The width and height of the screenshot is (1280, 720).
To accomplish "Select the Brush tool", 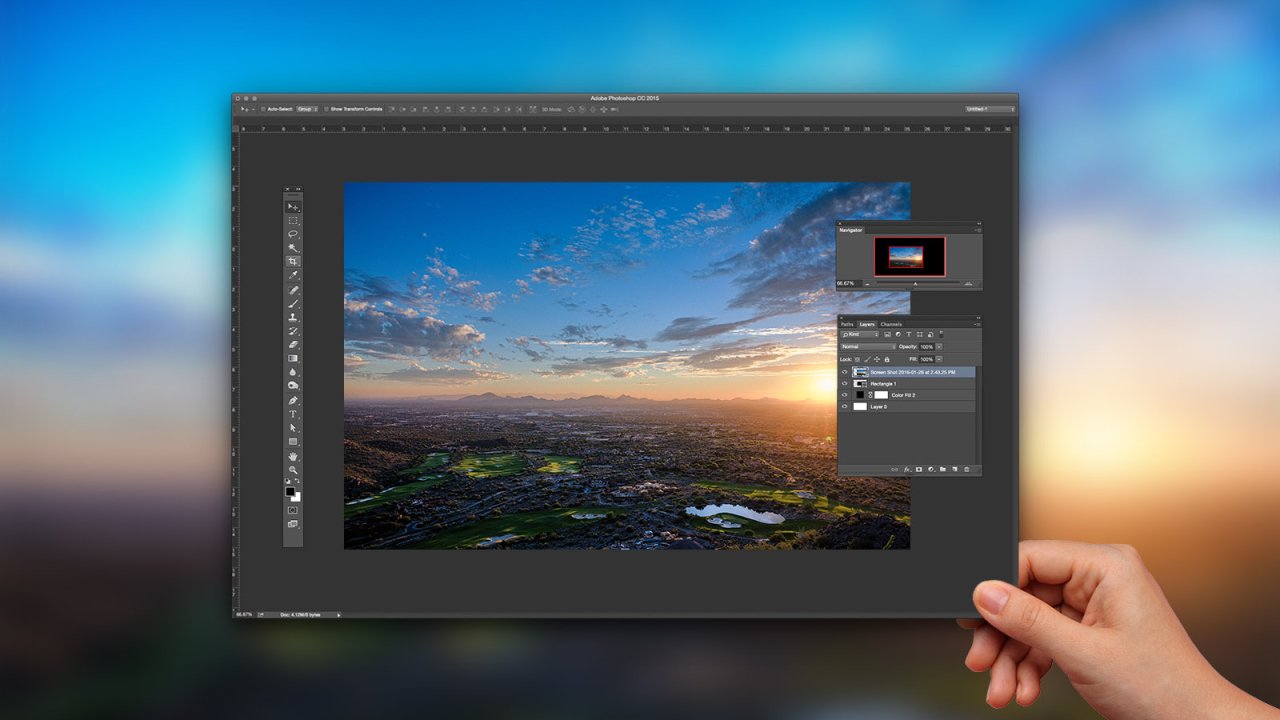I will click(x=292, y=301).
